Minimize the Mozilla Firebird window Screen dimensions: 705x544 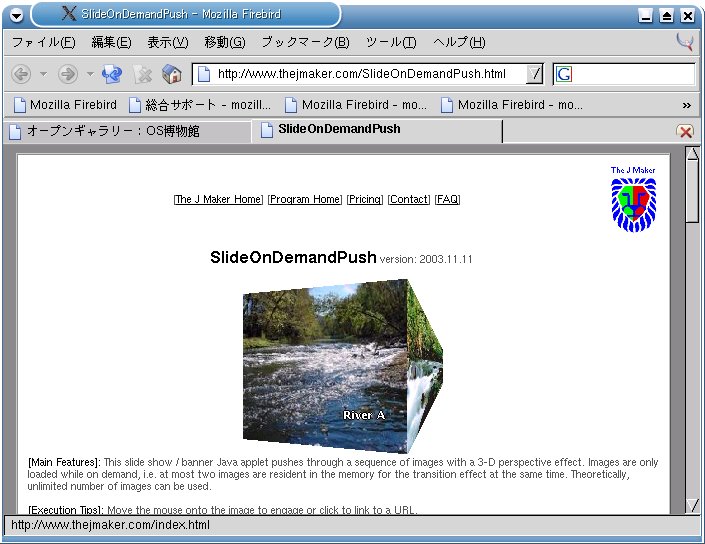pos(646,16)
